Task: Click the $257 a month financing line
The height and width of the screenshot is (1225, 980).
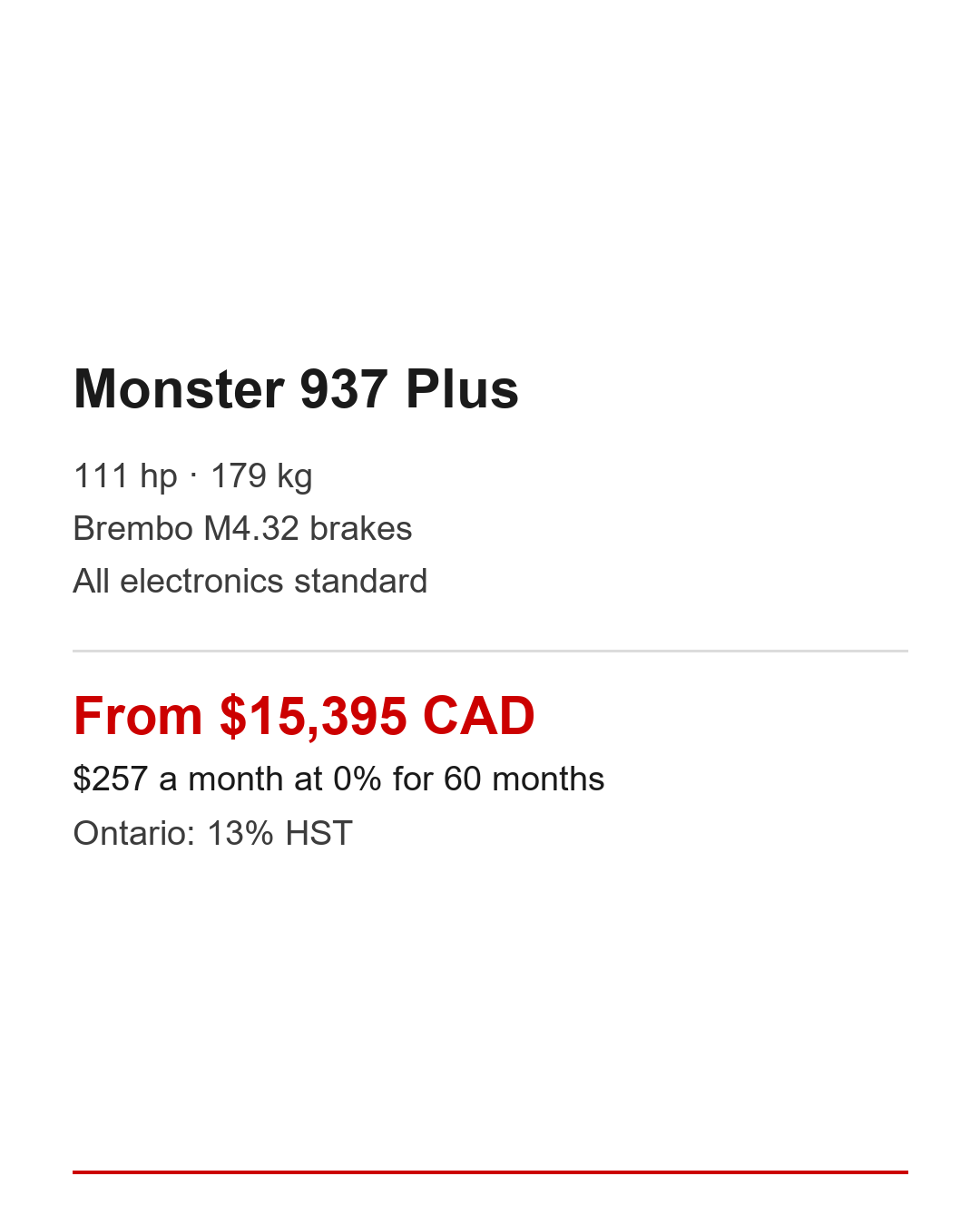Action: pyautogui.click(x=338, y=779)
